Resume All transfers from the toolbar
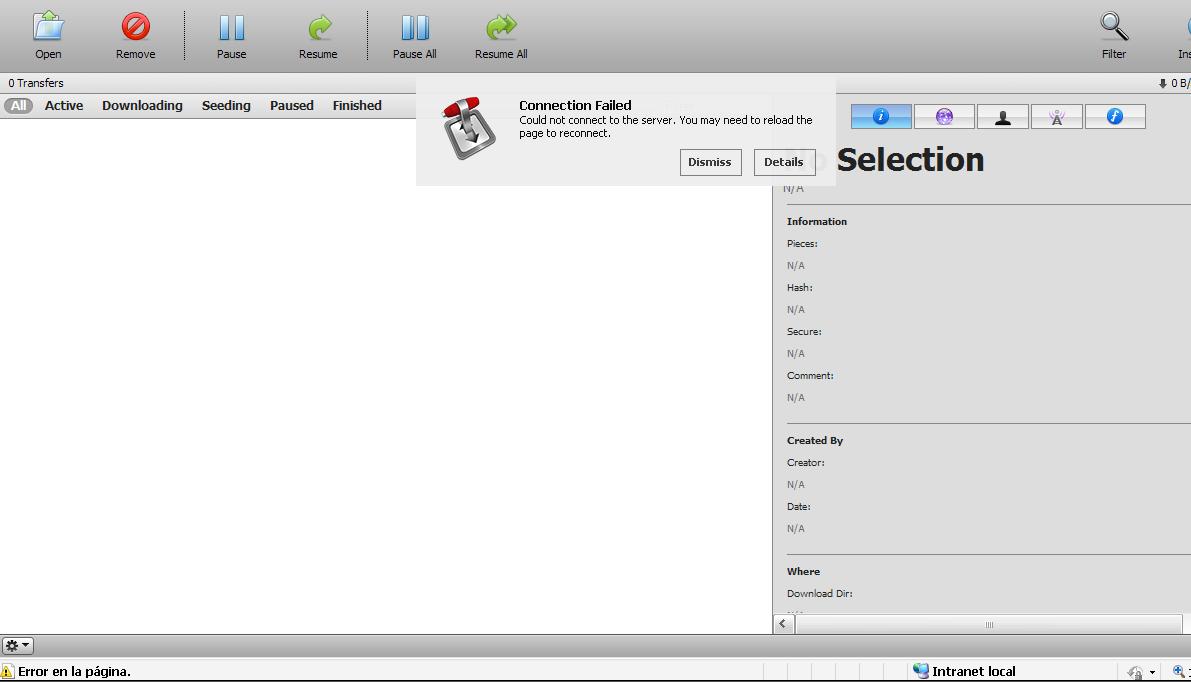 501,27
